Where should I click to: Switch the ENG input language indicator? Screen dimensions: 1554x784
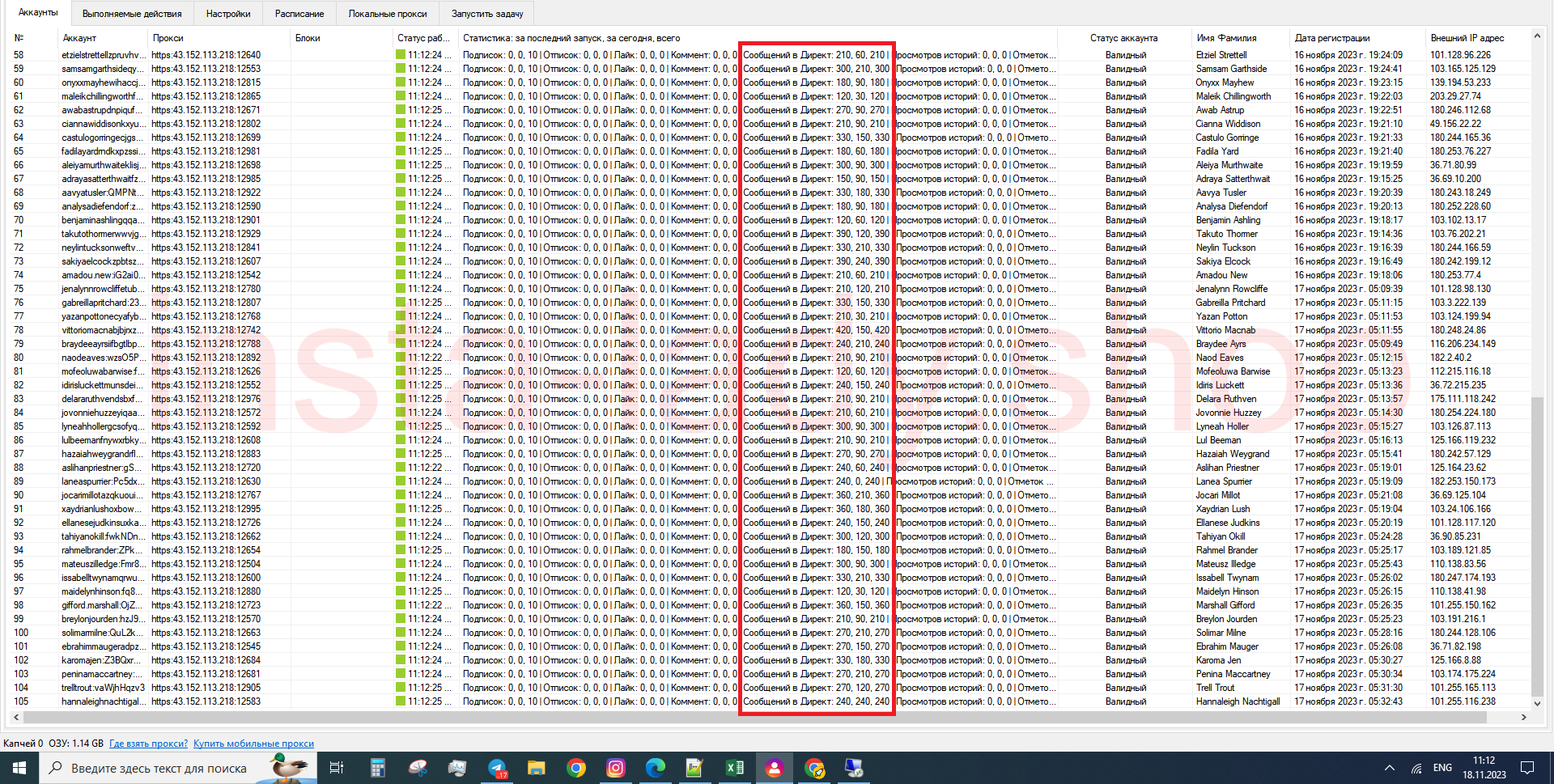click(x=1442, y=768)
